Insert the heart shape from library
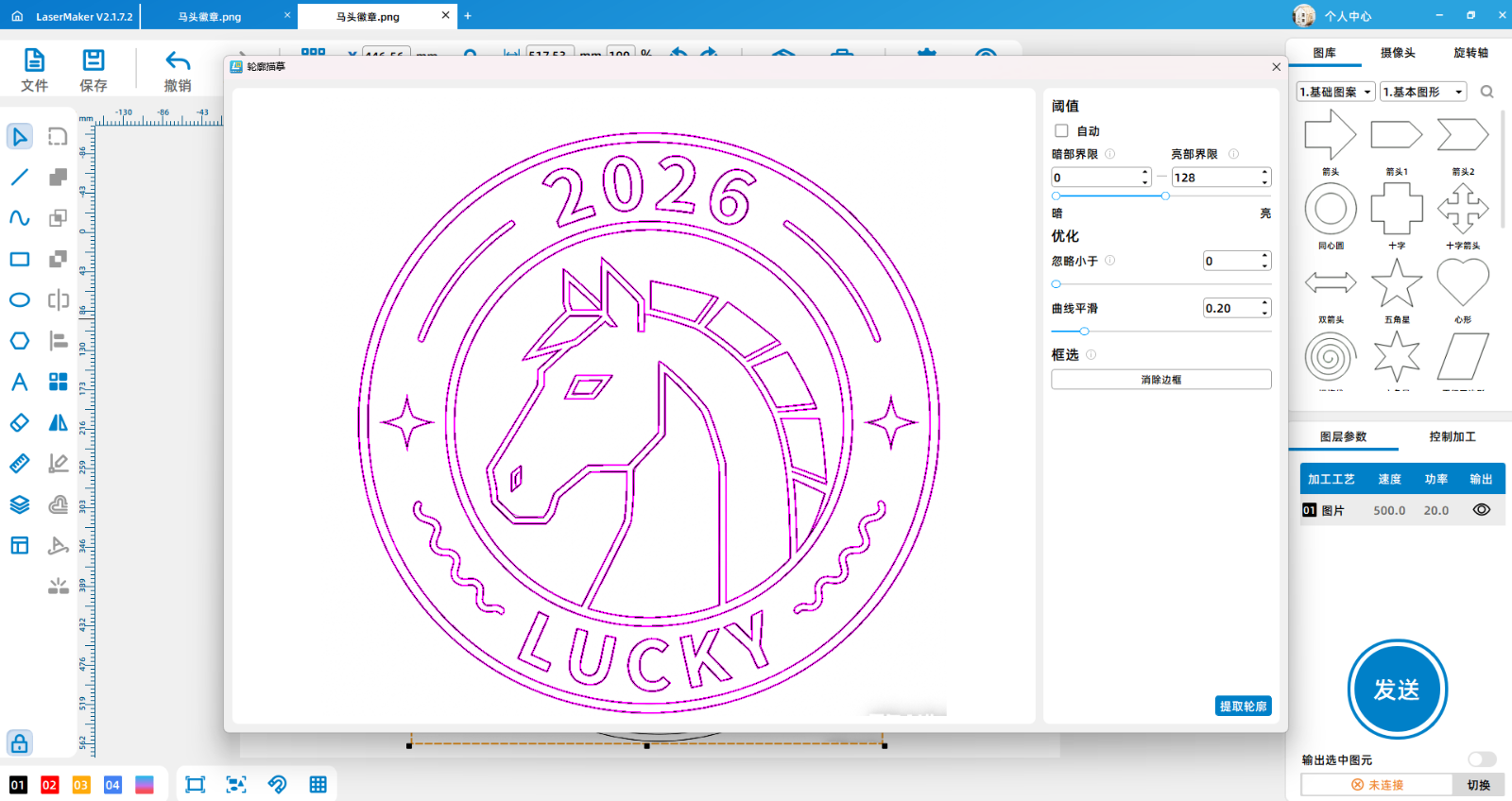This screenshot has width=1512, height=801. pyautogui.click(x=1462, y=284)
